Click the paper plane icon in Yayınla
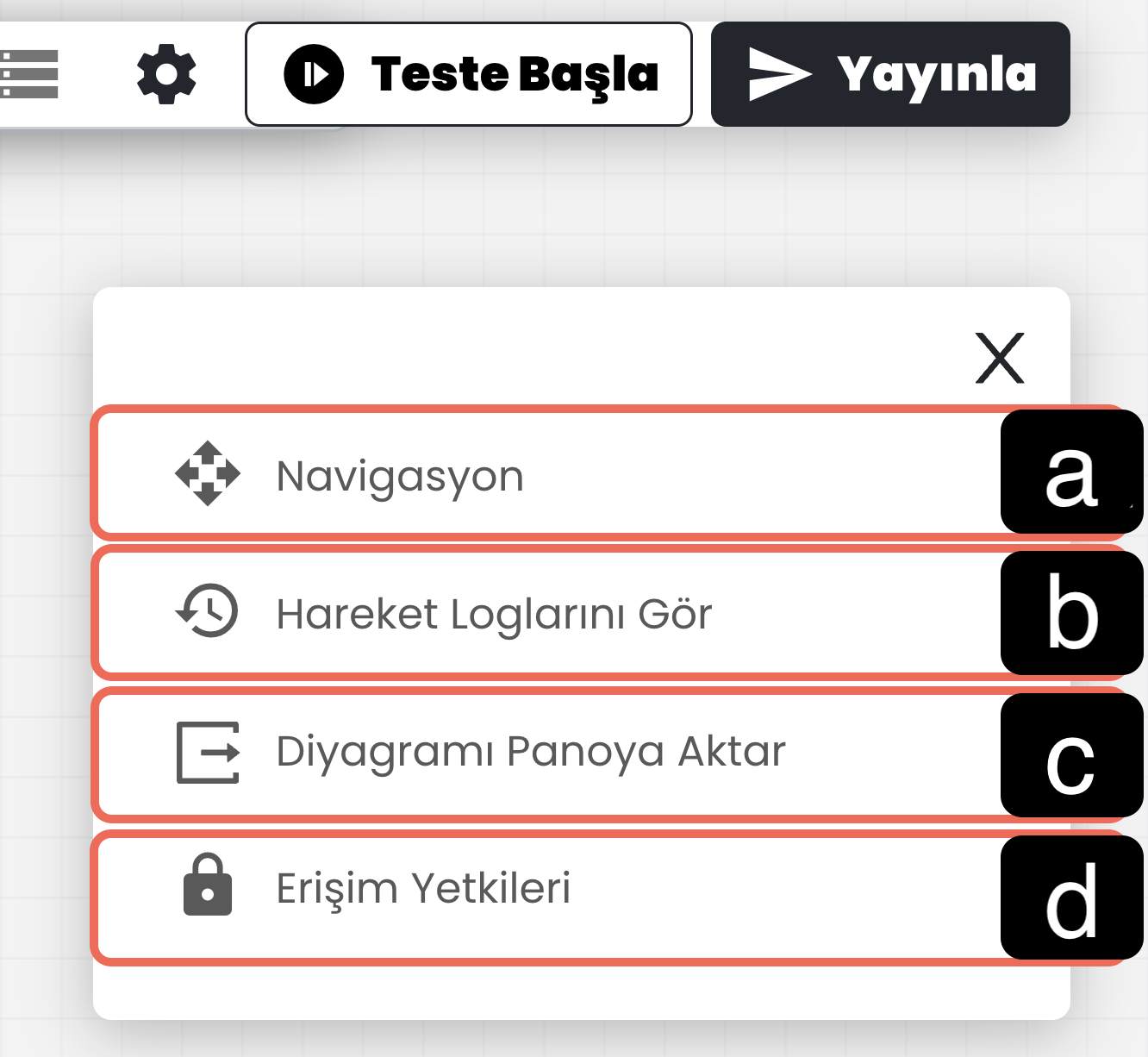This screenshot has height=1057, width=1148. [779, 74]
